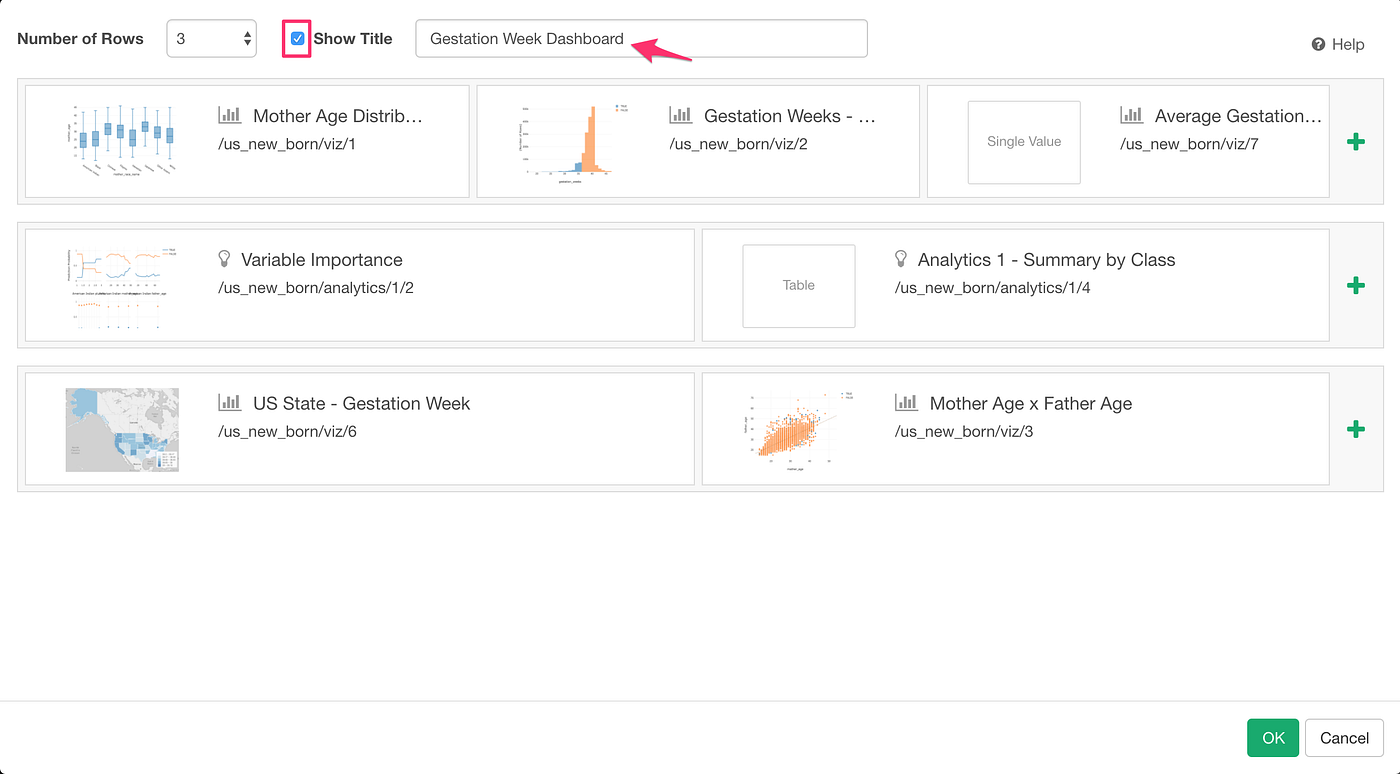Click the US map thumbnail preview
This screenshot has height=774, width=1400.
point(122,429)
